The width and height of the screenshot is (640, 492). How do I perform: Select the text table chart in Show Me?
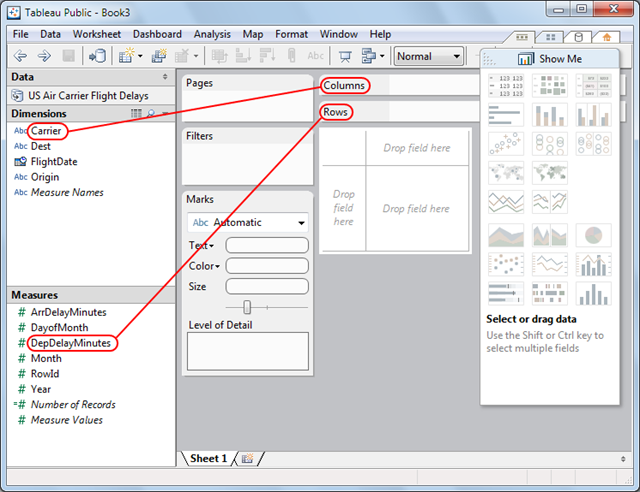point(506,86)
